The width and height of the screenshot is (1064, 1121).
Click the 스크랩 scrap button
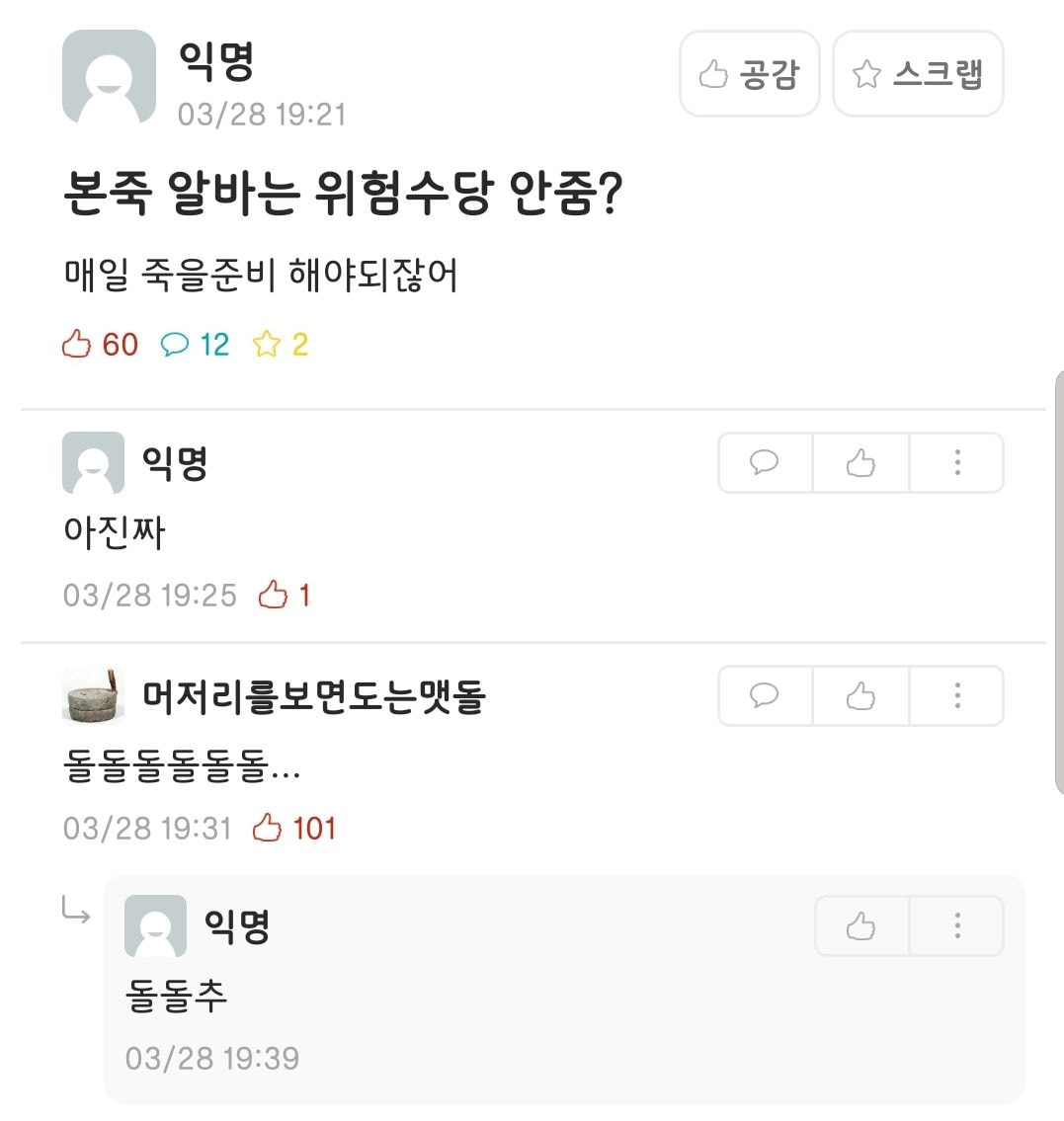(918, 74)
